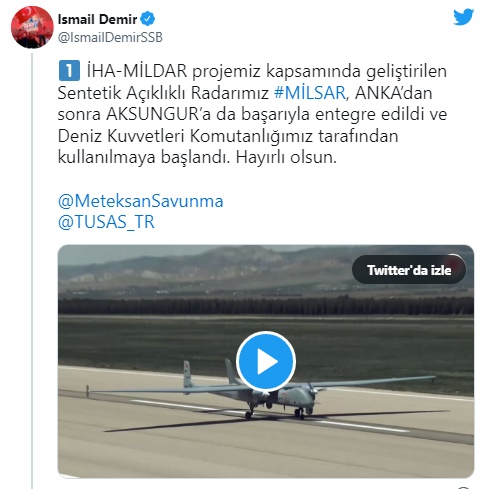
Task: Click the Sentetik Açıklıklı Radarımız text
Action: click(x=163, y=93)
